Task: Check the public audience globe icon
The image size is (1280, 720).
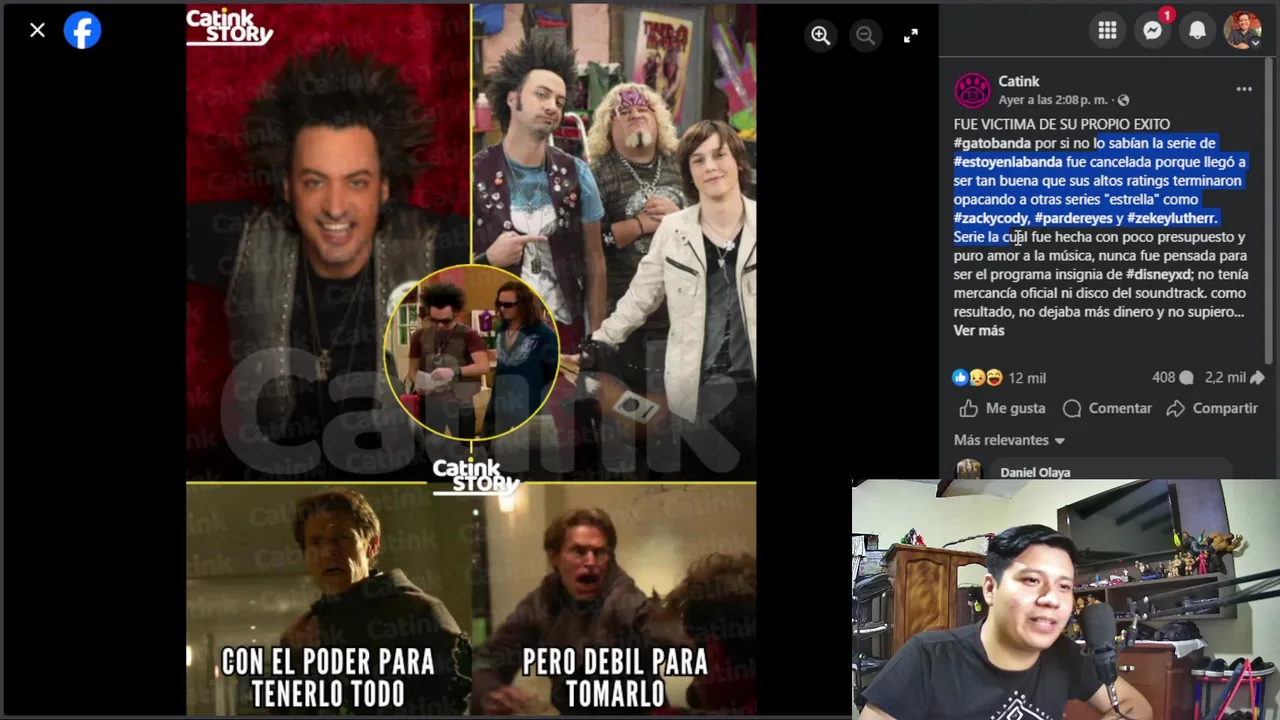Action: [1123, 100]
